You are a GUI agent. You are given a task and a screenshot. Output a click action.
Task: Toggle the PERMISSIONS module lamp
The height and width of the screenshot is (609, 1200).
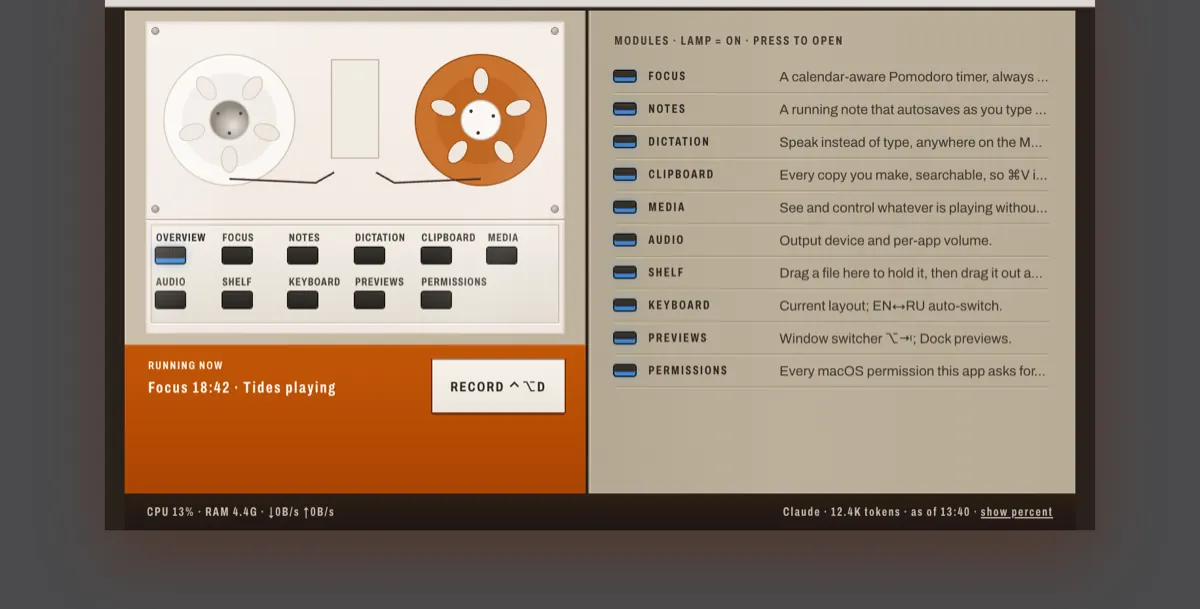pos(625,370)
